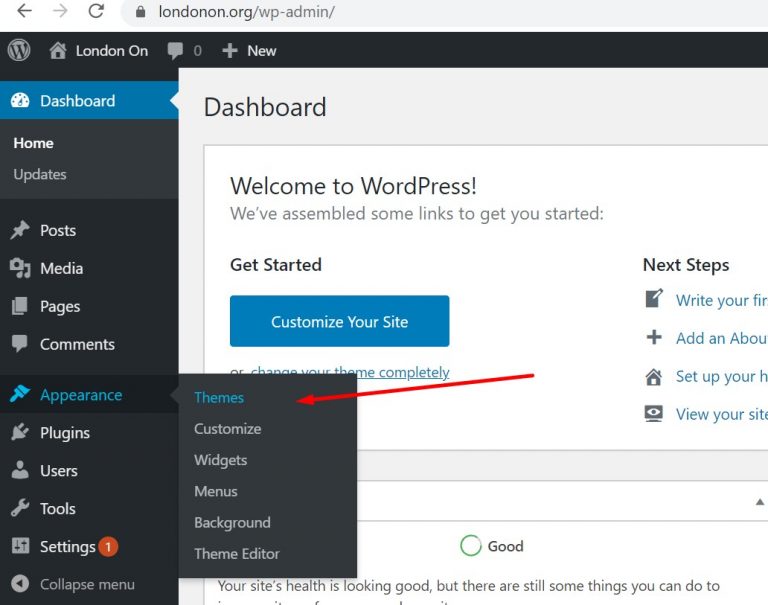Open the Comments section in sidebar

(x=77, y=344)
